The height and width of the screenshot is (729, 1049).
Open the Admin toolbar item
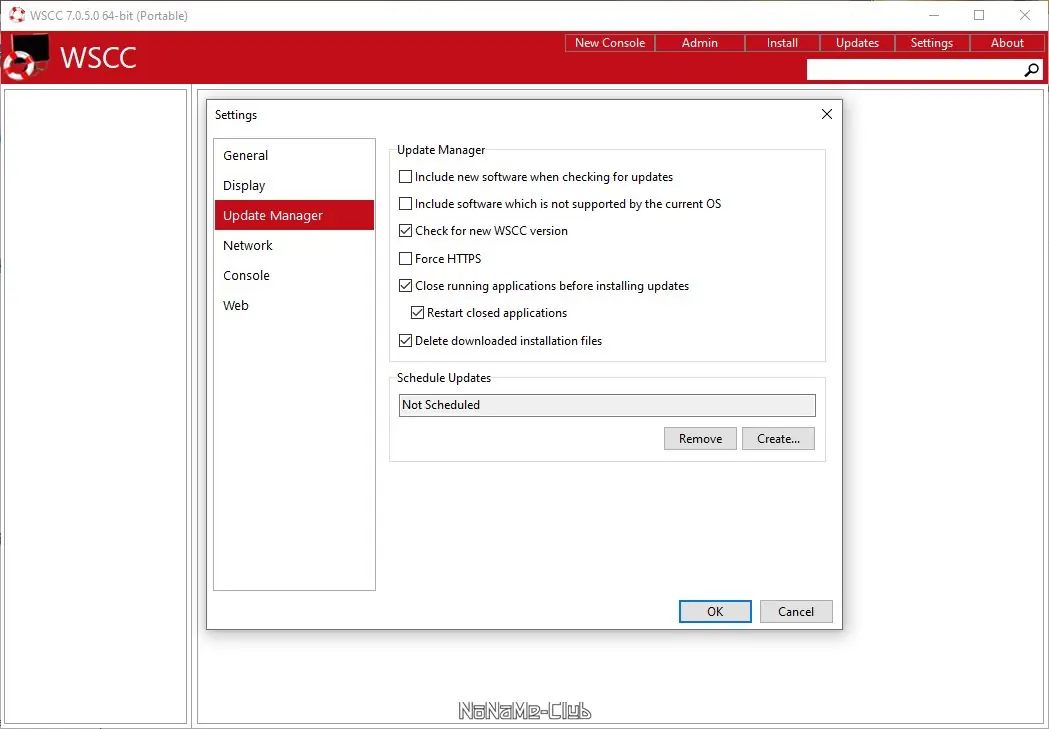point(700,43)
